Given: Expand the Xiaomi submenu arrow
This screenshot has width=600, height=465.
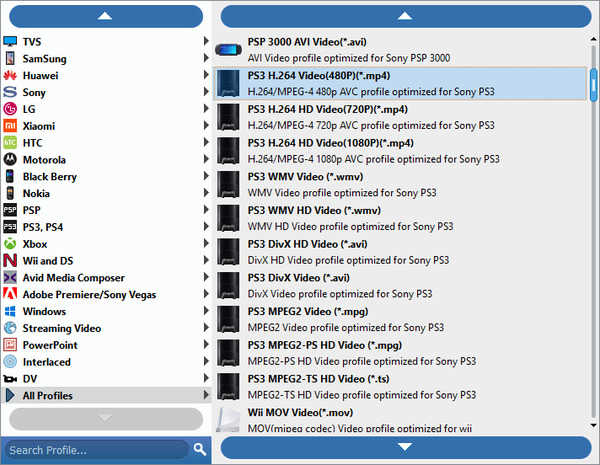Looking at the screenshot, I should point(206,125).
